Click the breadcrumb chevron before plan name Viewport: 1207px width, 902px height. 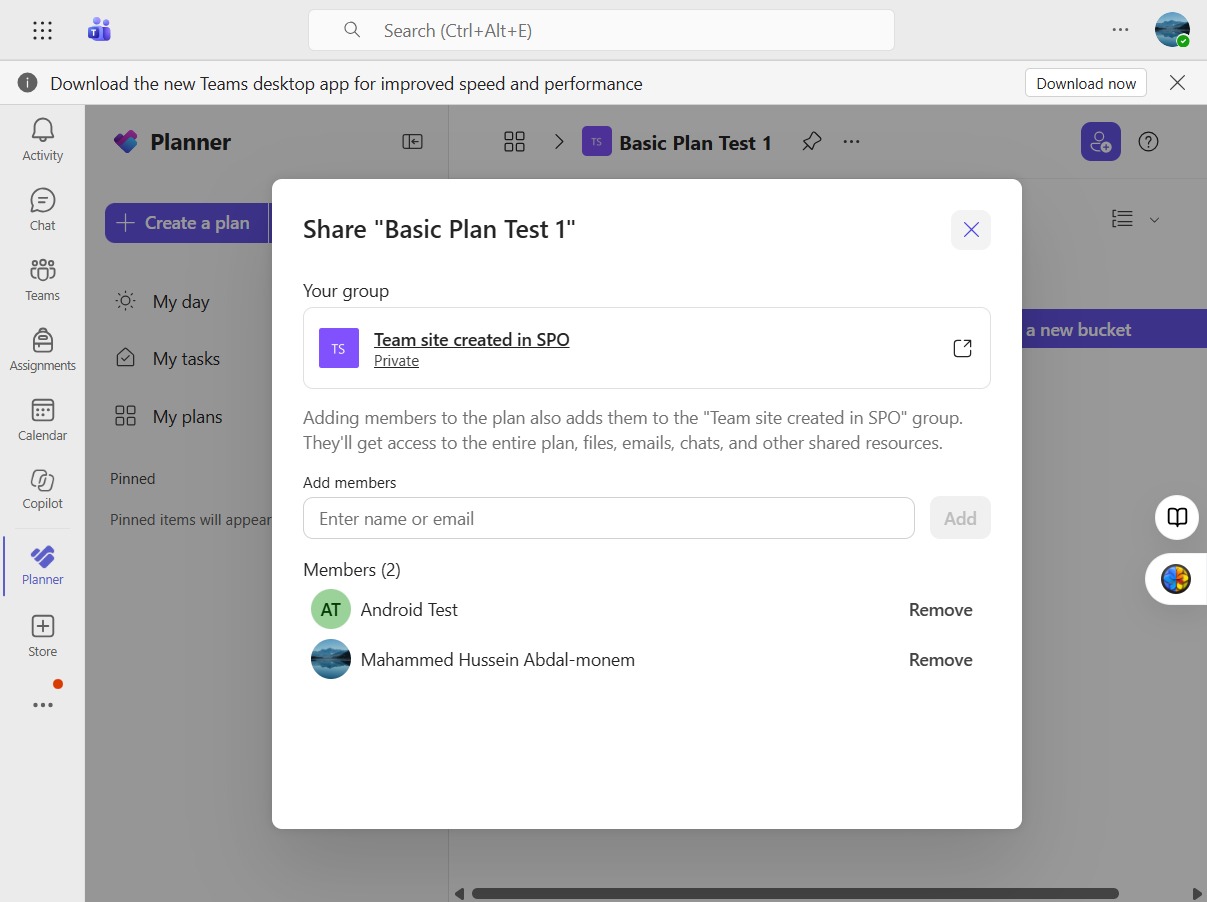559,142
